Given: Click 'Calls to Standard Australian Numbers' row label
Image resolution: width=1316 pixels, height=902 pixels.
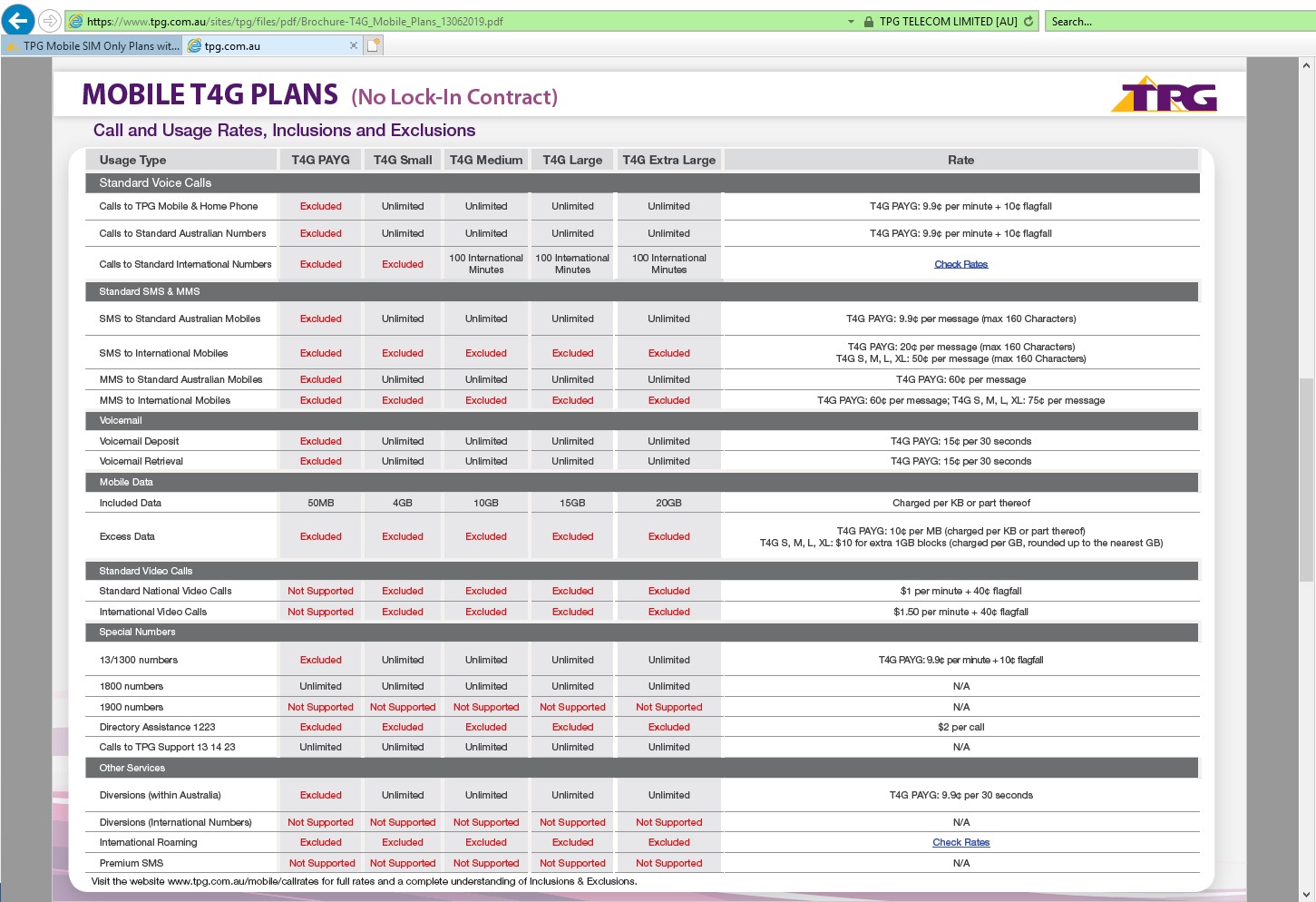Looking at the screenshot, I should coord(182,233).
